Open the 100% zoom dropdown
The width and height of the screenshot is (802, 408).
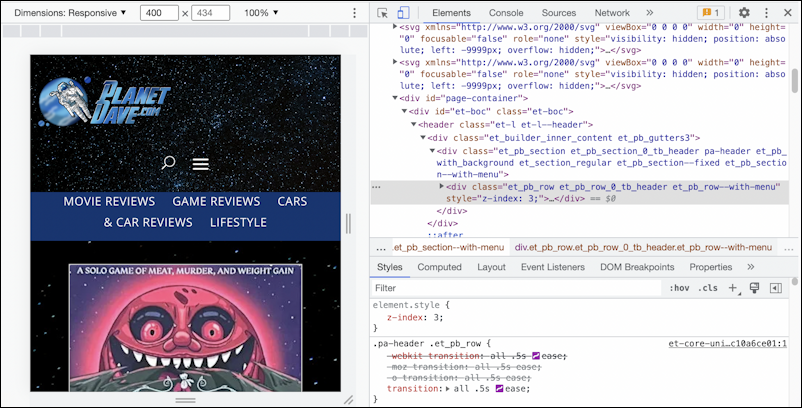click(261, 13)
